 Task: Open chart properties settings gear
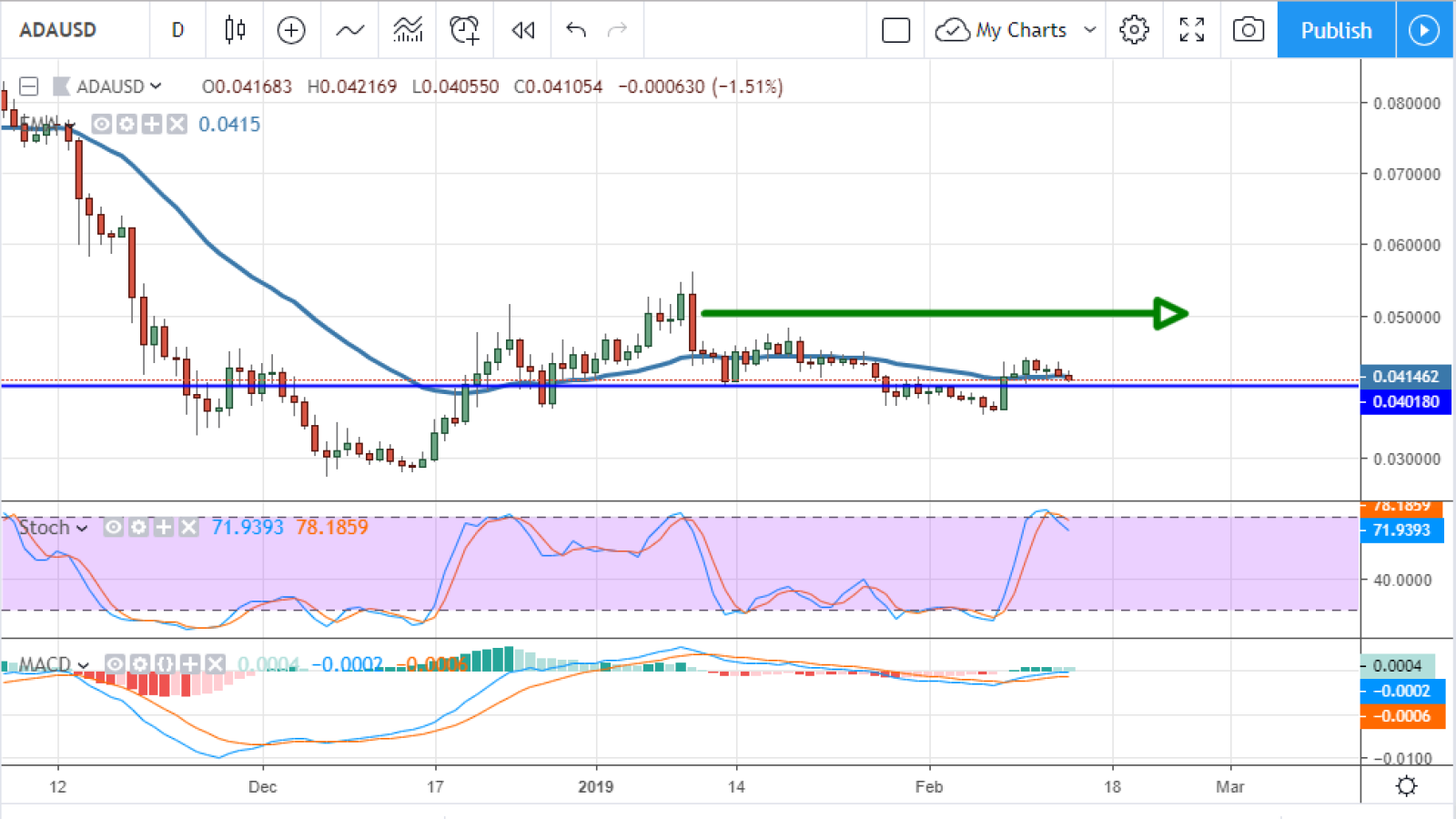point(1134,30)
